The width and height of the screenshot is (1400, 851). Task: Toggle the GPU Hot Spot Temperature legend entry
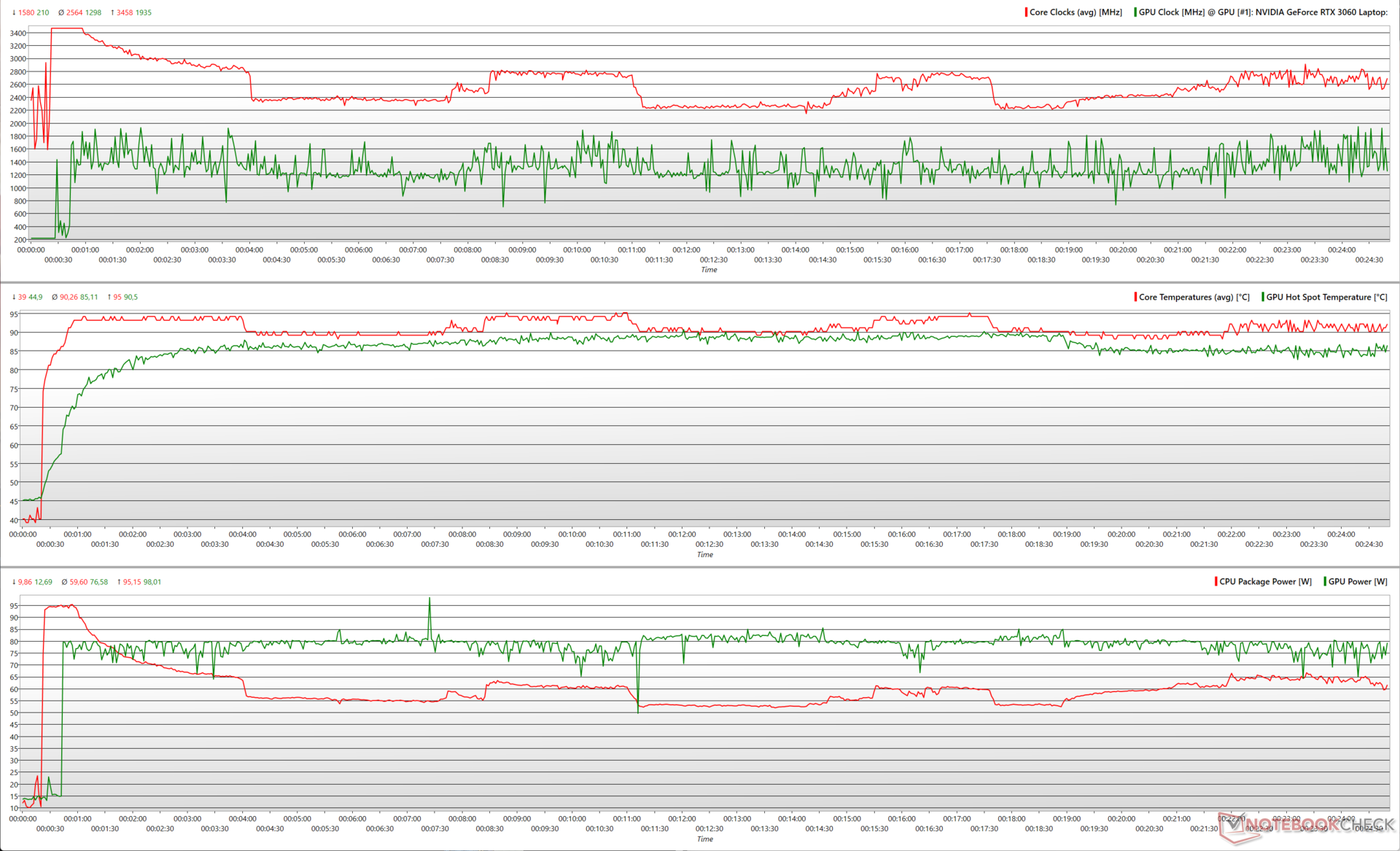click(x=1326, y=297)
